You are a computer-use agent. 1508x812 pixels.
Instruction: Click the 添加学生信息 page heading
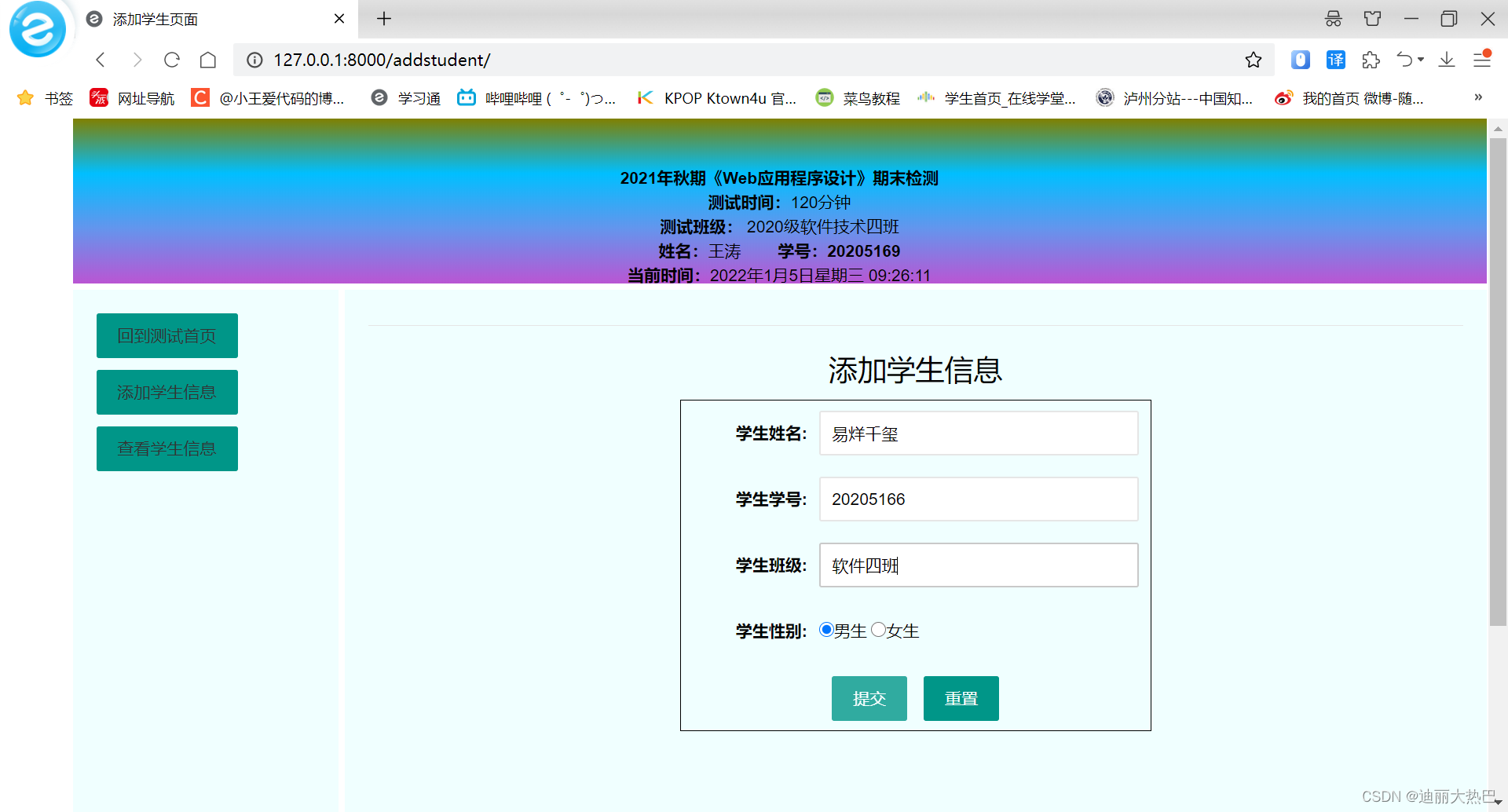(915, 370)
